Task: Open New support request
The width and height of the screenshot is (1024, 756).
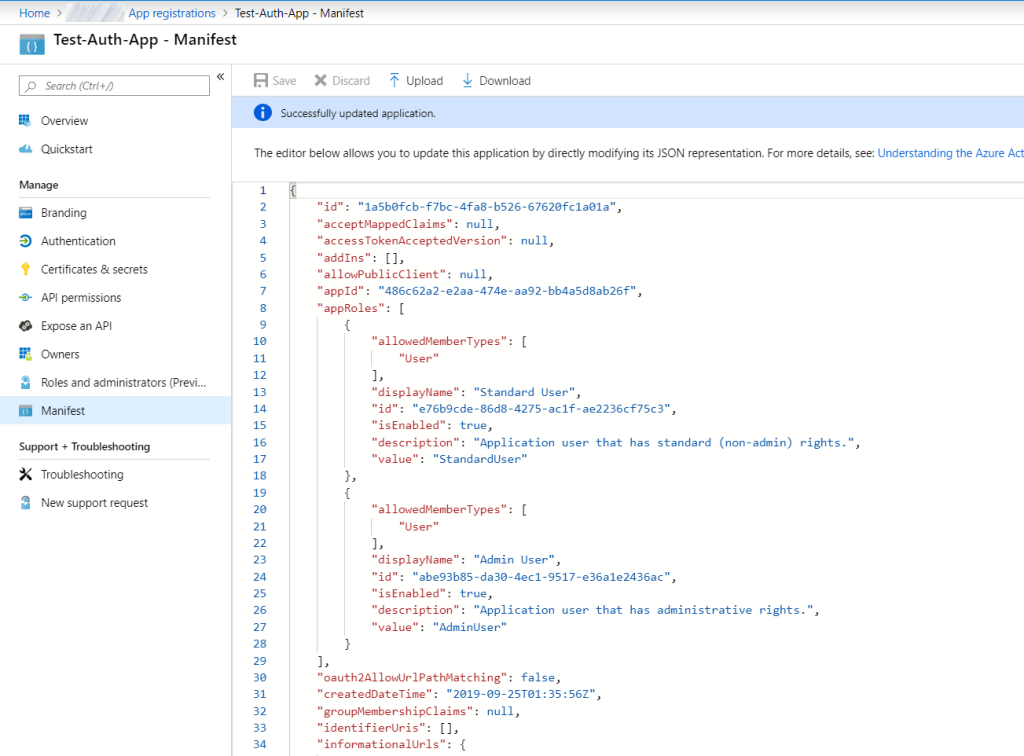Action: click(x=94, y=503)
